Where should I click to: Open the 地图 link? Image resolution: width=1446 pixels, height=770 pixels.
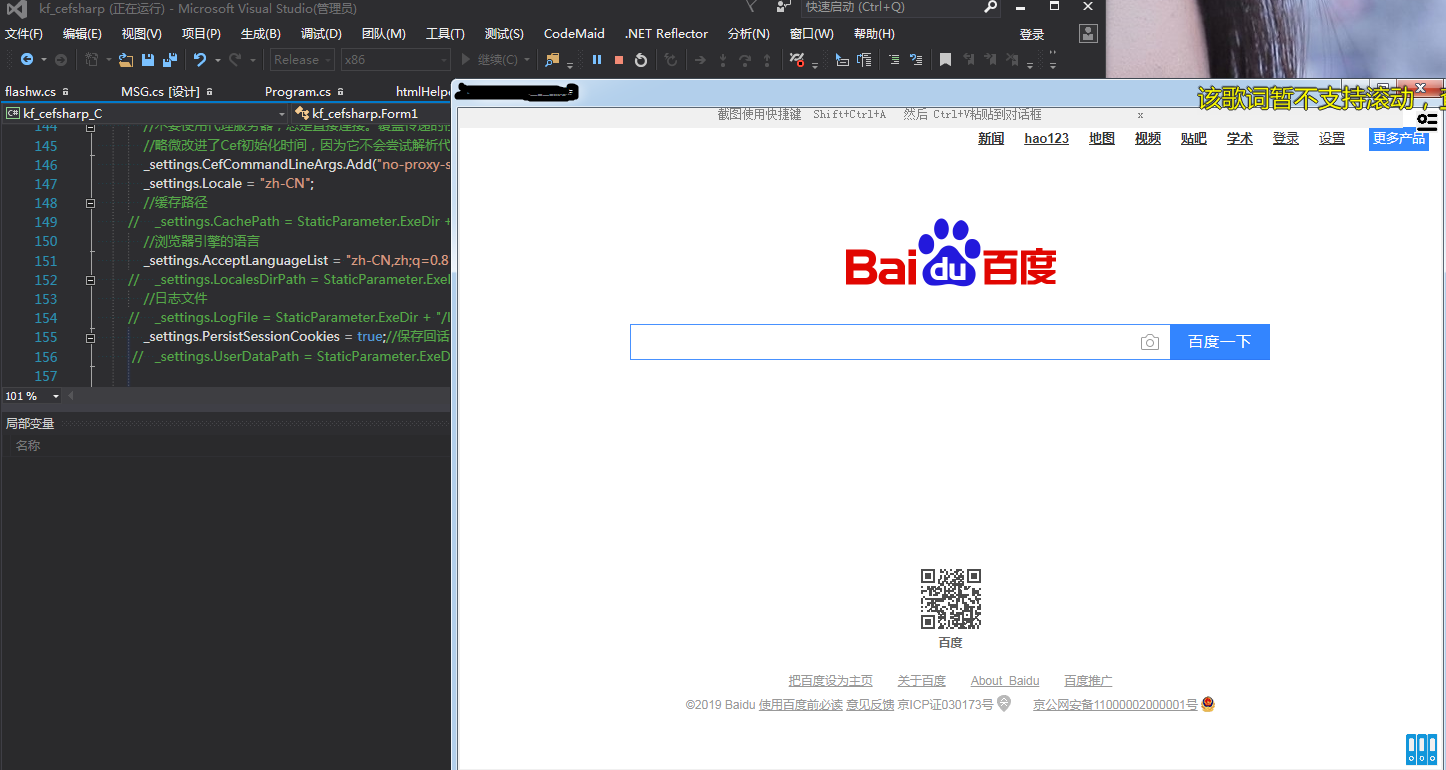[1102, 139]
